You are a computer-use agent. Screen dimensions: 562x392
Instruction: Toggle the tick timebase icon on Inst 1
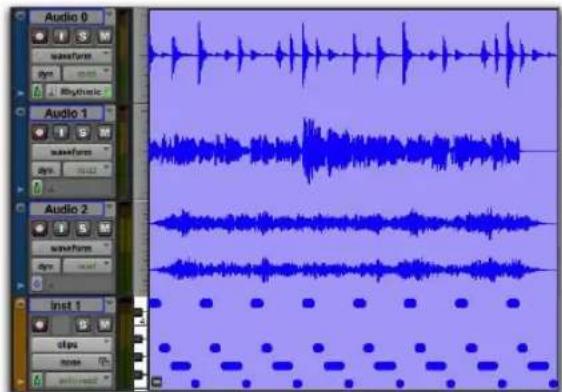tap(37, 381)
